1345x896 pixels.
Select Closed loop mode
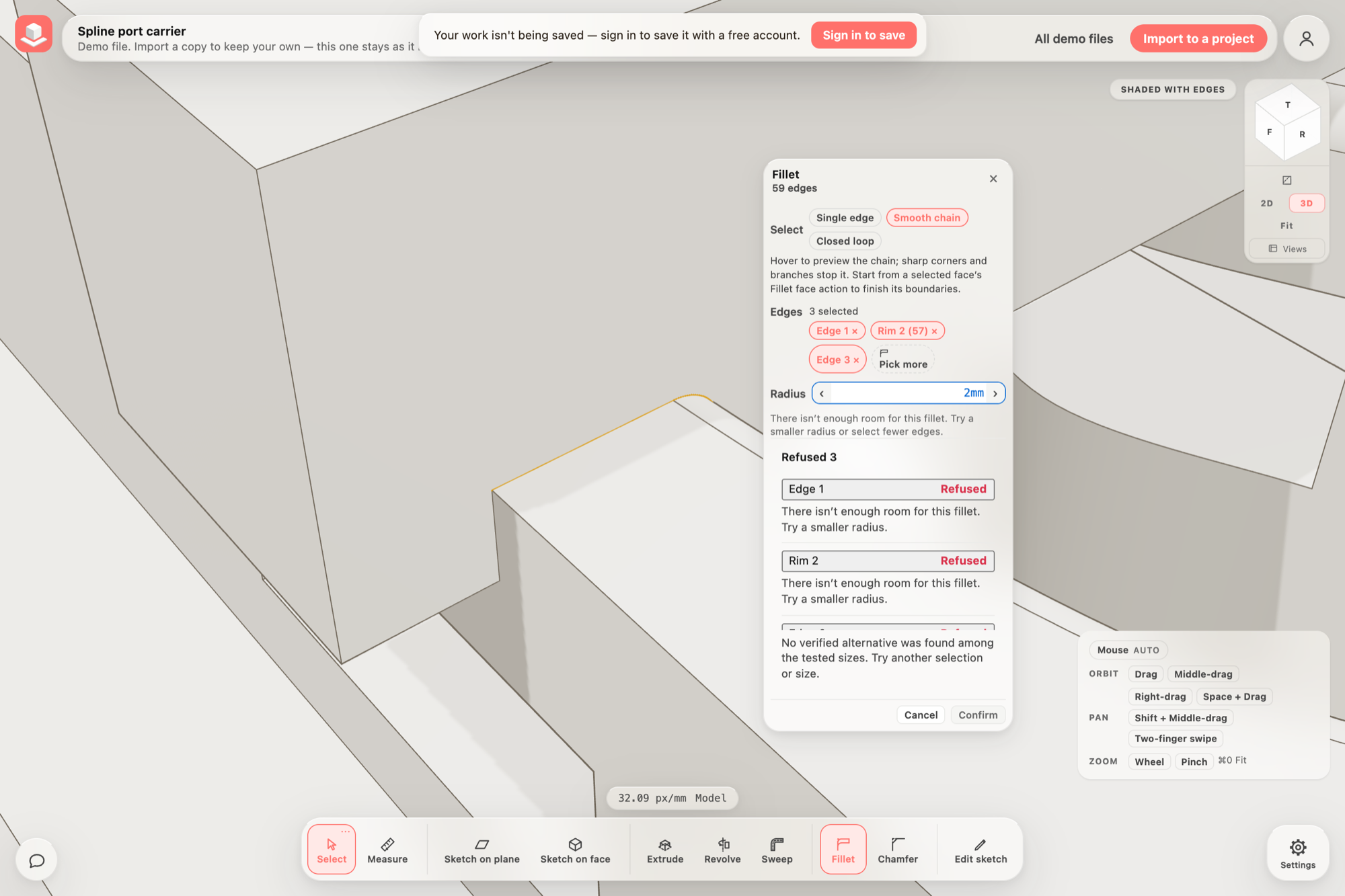click(x=845, y=241)
